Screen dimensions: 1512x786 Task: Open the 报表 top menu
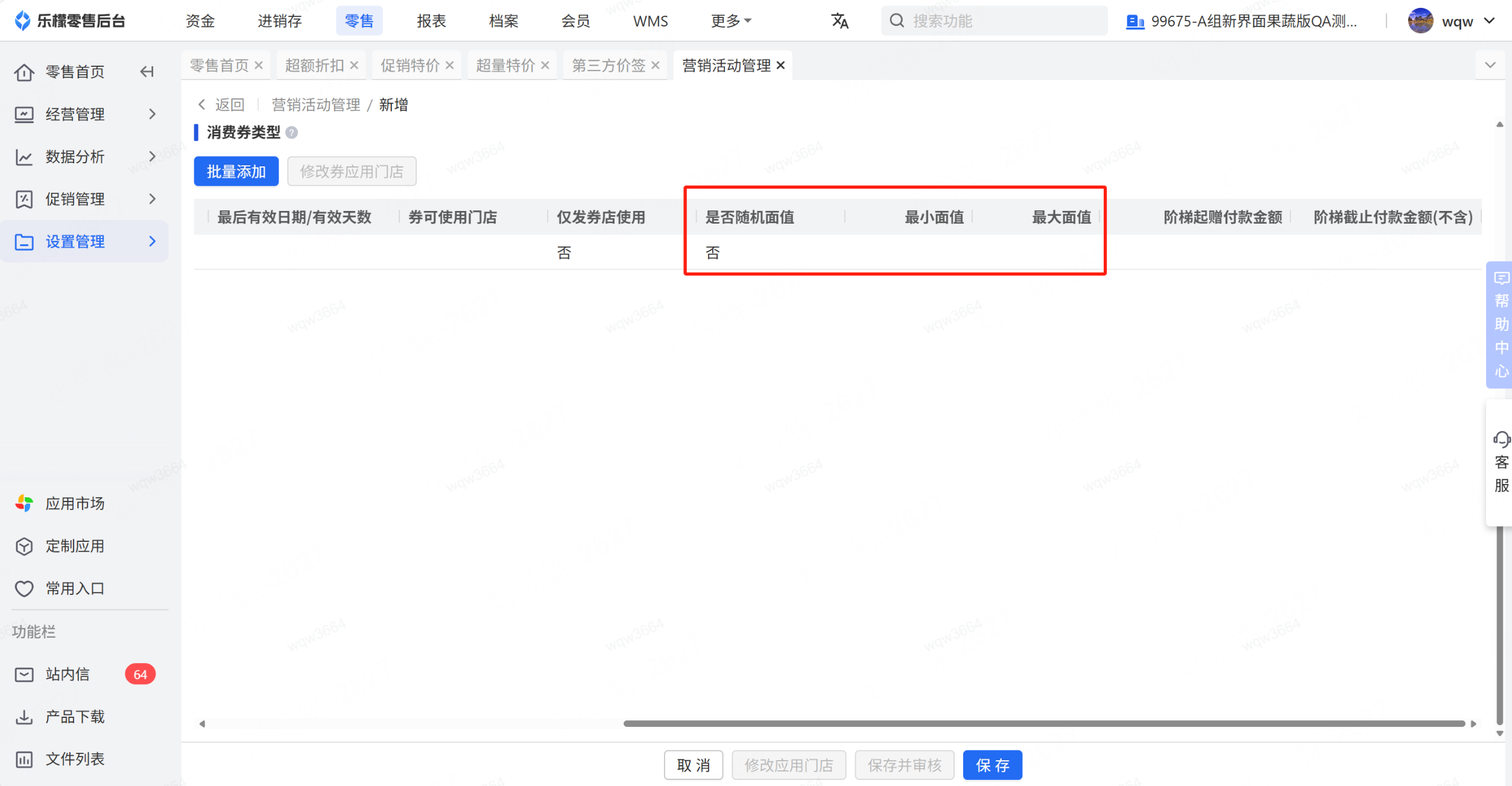[x=431, y=21]
